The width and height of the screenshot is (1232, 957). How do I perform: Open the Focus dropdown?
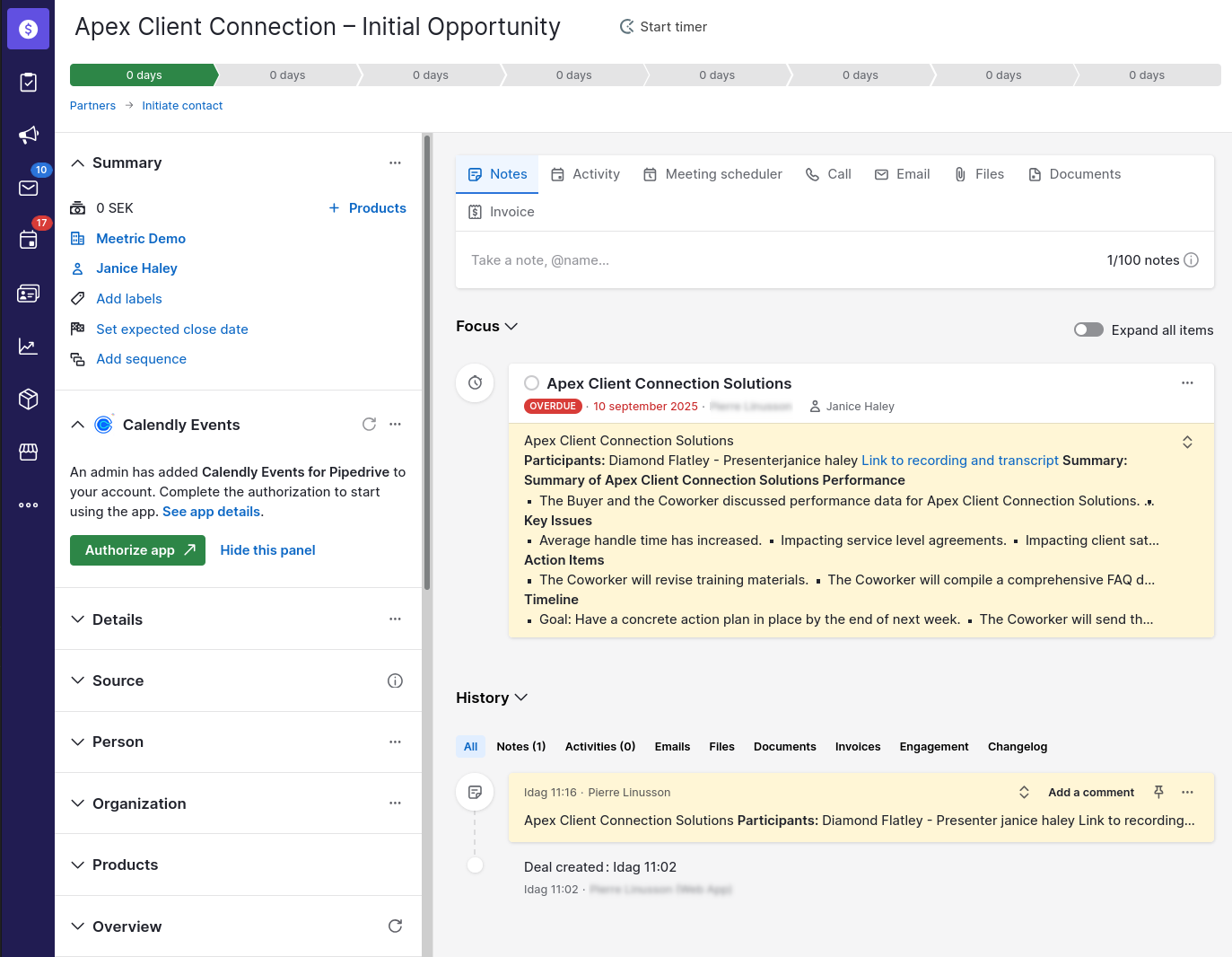click(x=486, y=326)
